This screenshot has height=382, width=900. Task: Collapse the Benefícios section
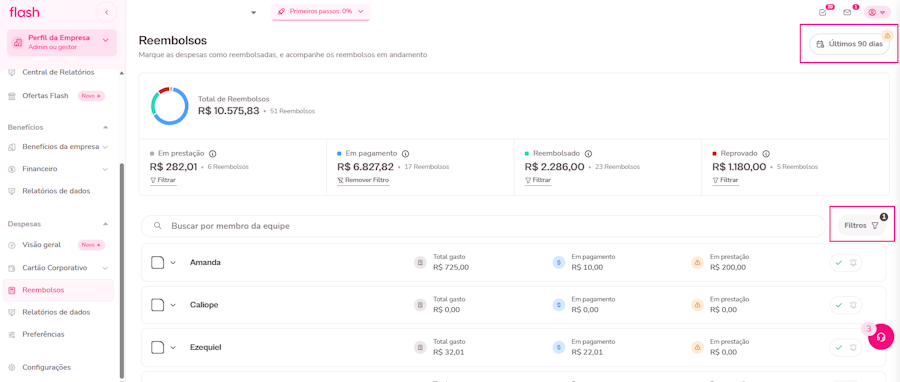105,127
